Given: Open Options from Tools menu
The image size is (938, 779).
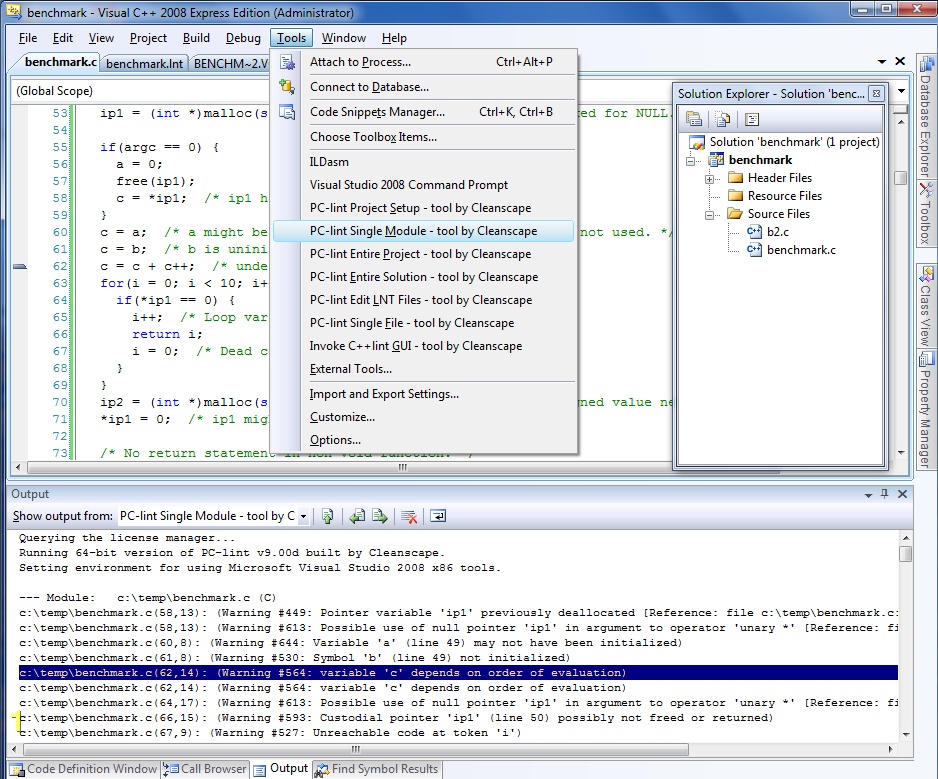Looking at the screenshot, I should (424, 440).
